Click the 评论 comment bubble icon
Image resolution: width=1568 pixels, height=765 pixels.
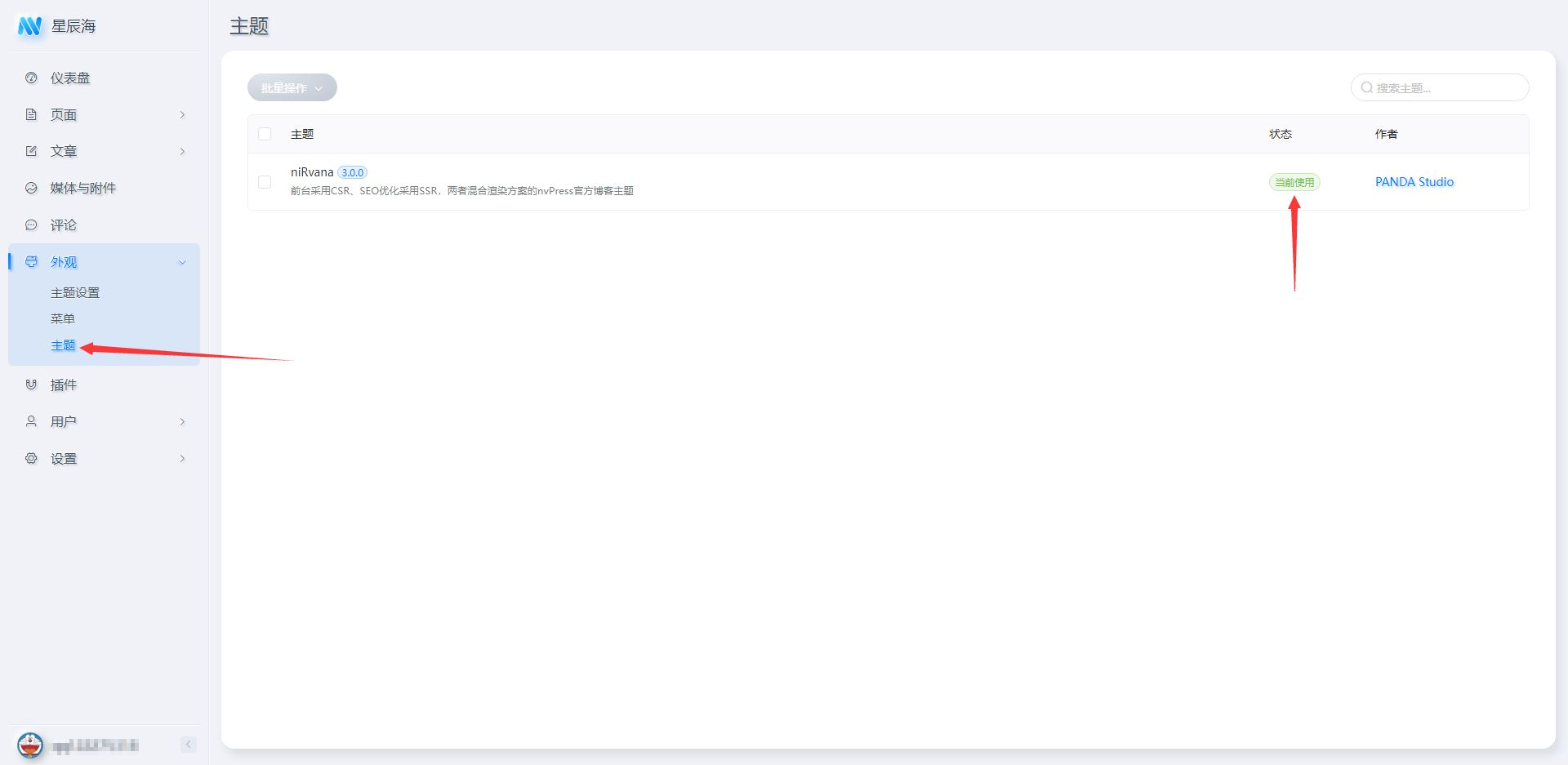(31, 225)
